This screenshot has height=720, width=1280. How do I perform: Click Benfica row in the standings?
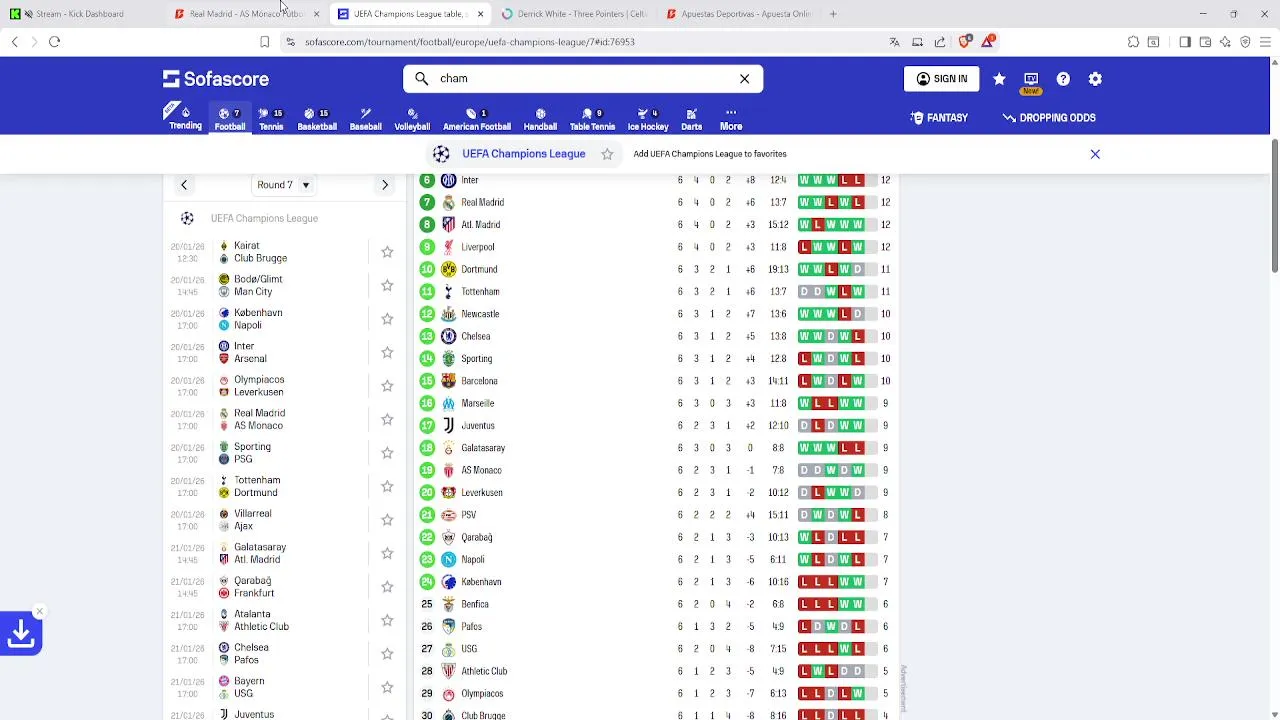tap(656, 604)
